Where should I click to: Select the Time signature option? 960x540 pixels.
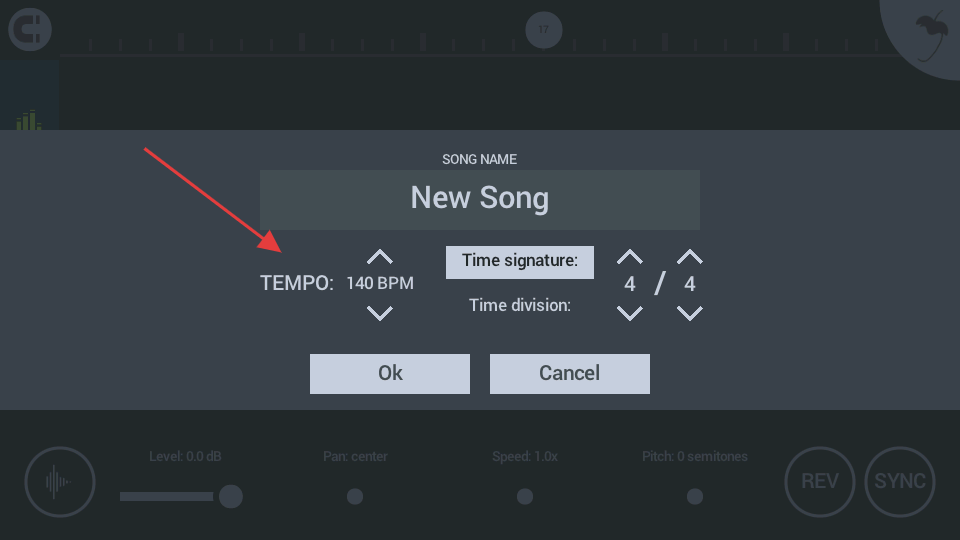[520, 262]
